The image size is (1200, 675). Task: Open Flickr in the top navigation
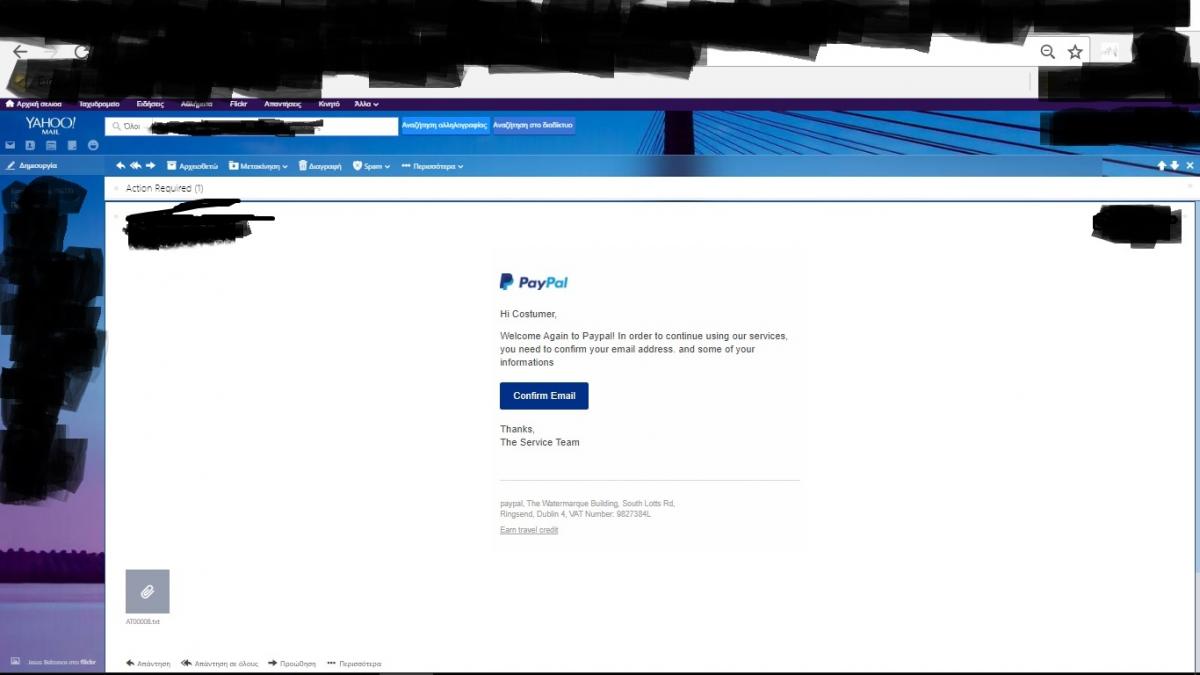click(x=238, y=104)
